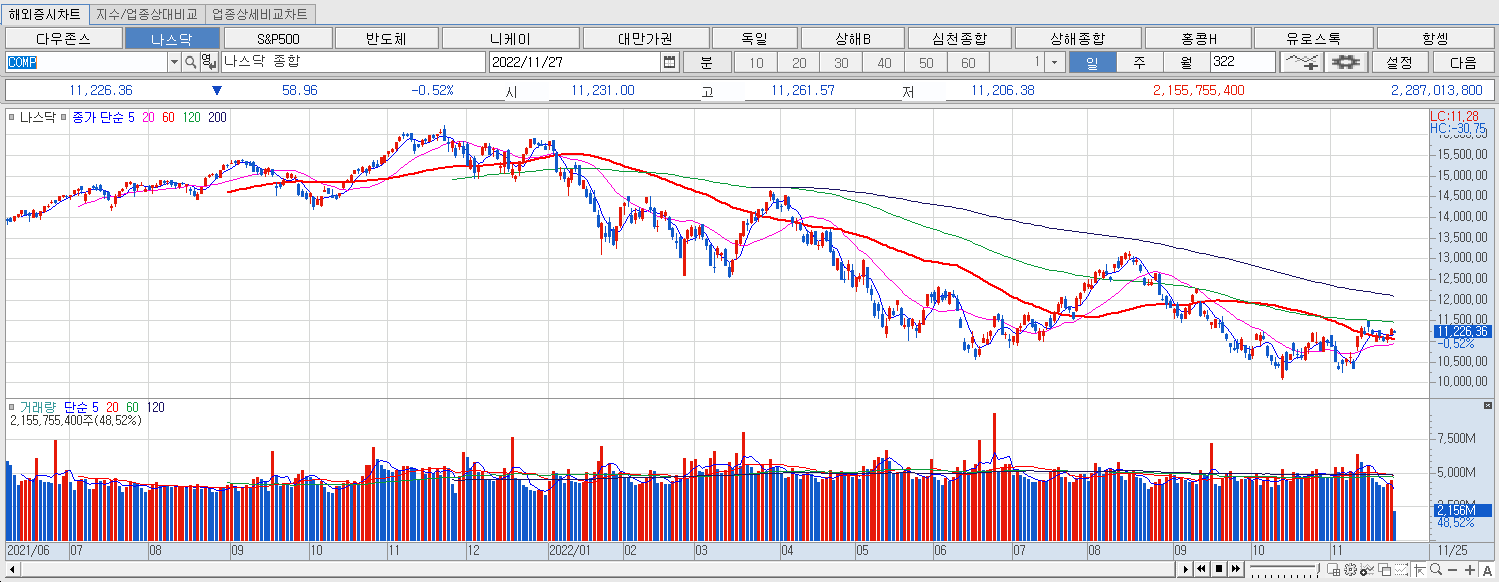
Task: Click the chart compress/expand icon next to 설정
Action: (x=1346, y=62)
